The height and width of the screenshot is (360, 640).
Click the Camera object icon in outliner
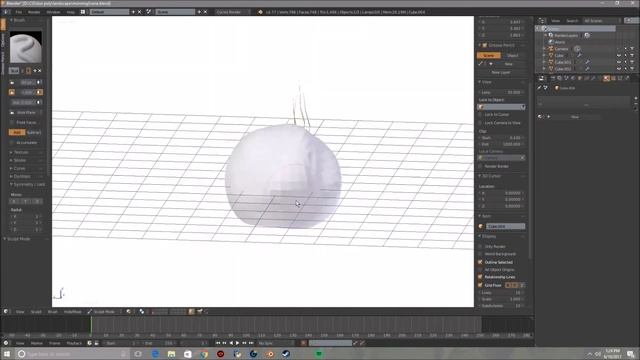[551, 49]
